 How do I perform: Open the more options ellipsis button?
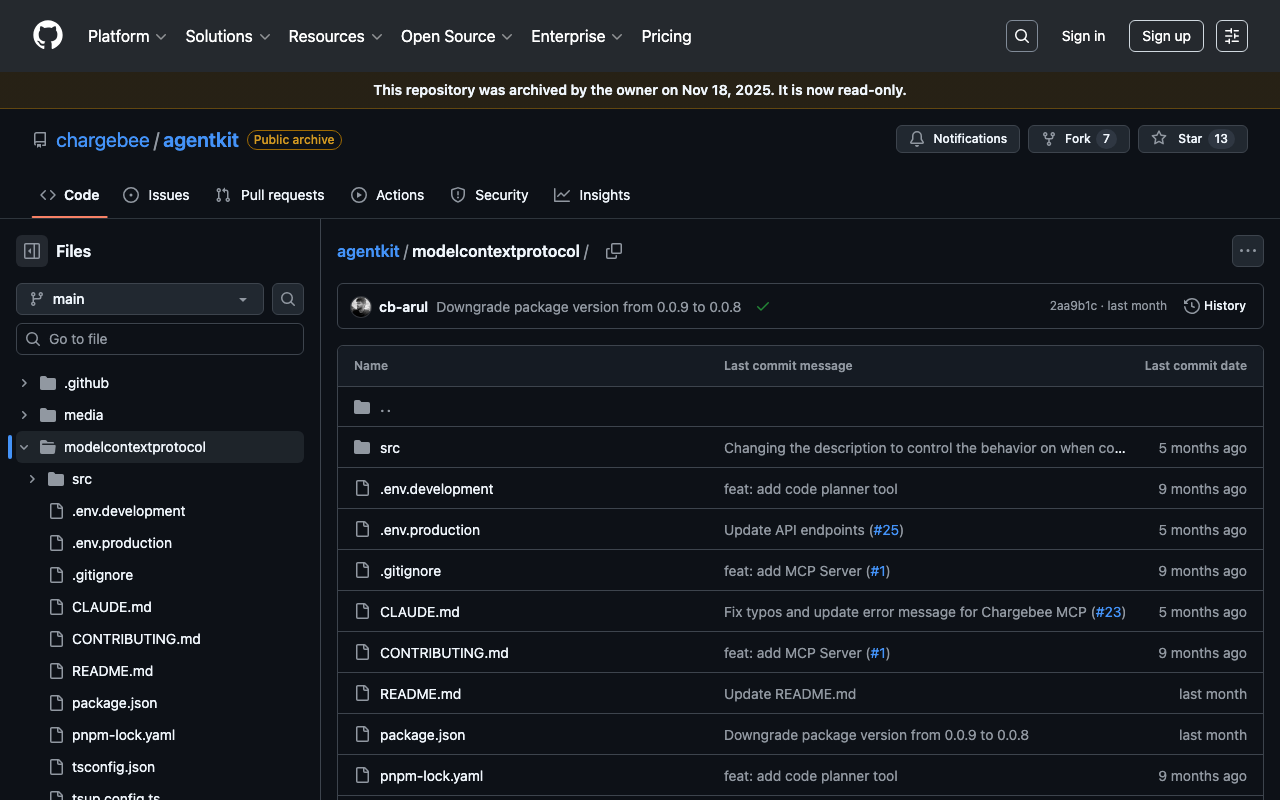(x=1247, y=251)
